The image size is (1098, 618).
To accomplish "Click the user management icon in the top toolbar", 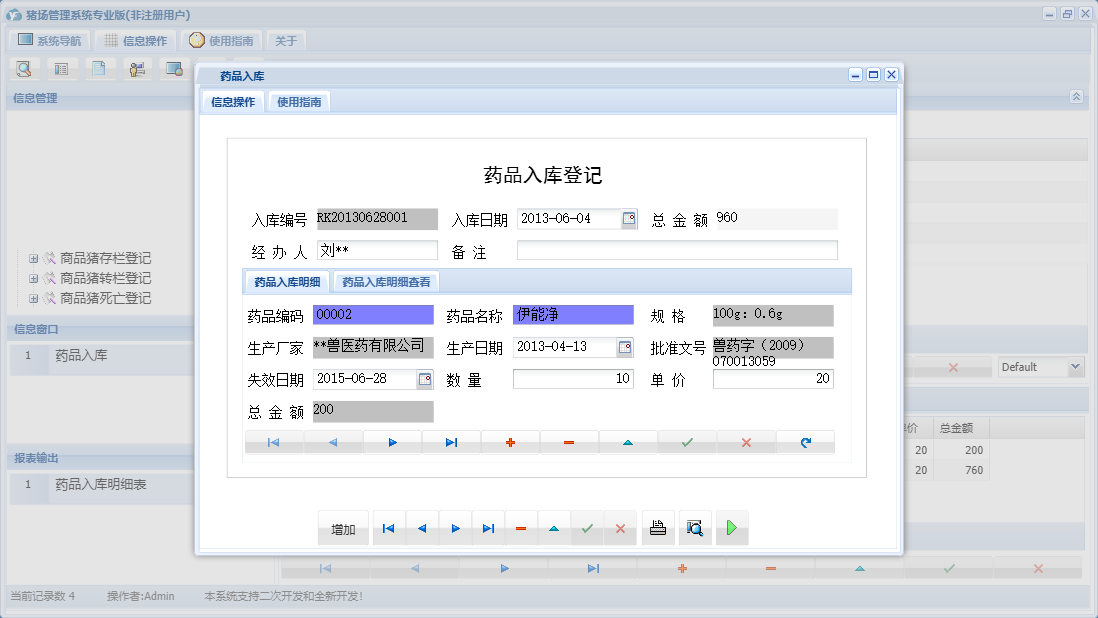I will (137, 68).
